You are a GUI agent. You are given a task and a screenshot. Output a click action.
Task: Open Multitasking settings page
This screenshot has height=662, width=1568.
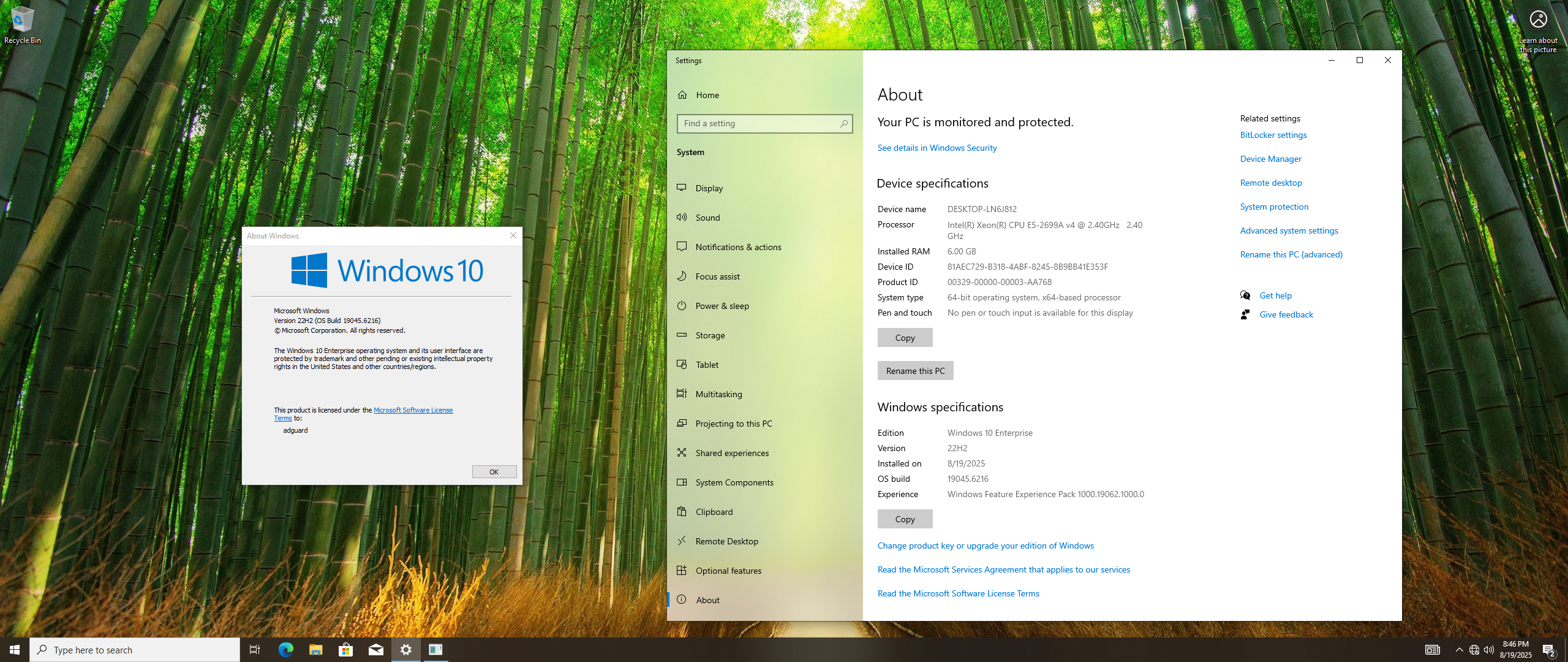click(764, 394)
